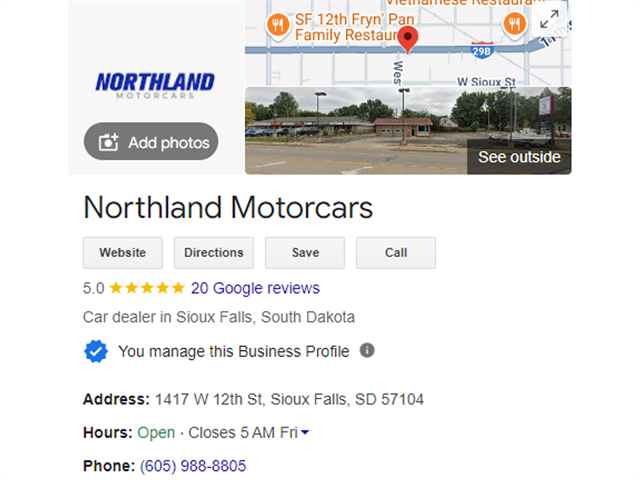Click the Open hours status text
The image size is (640, 480).
tap(156, 433)
